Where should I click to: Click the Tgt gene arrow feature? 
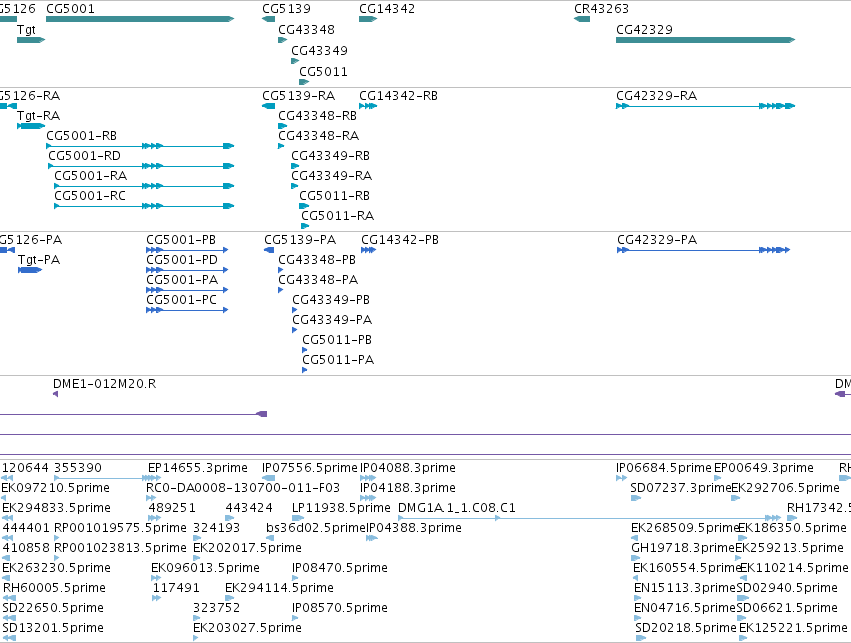31,40
